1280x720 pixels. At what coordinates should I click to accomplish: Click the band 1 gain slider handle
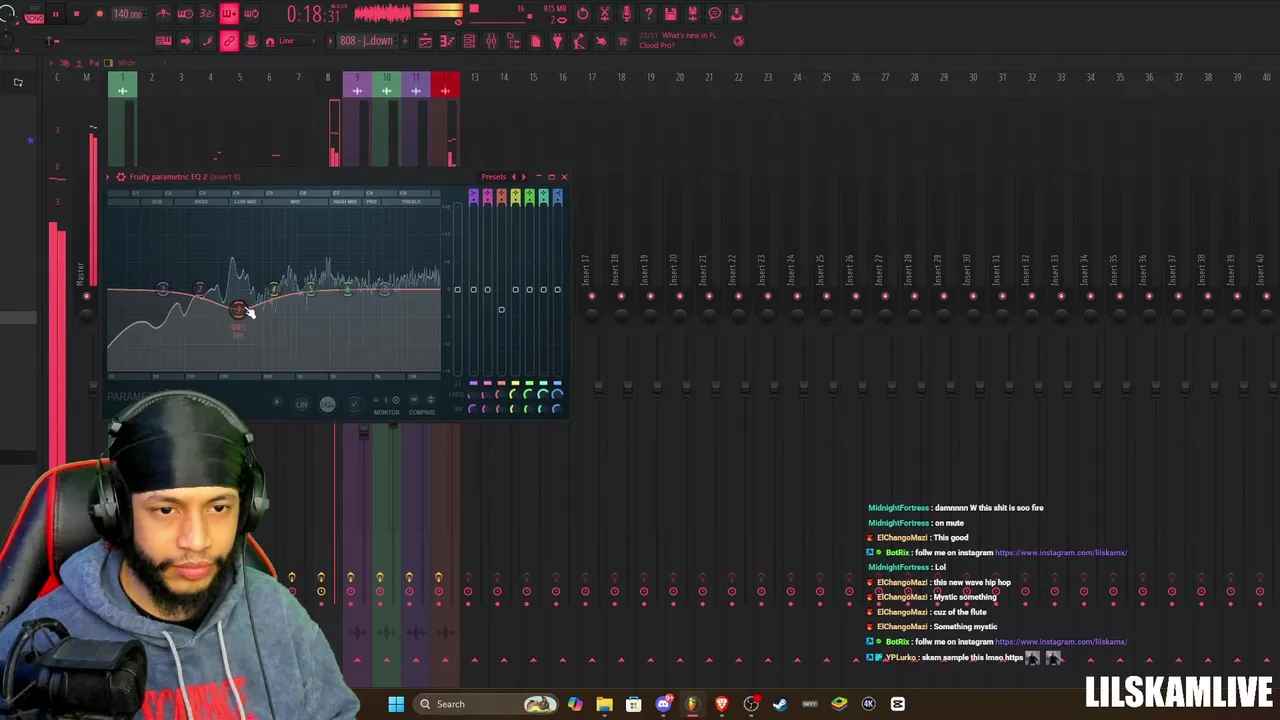(473, 290)
